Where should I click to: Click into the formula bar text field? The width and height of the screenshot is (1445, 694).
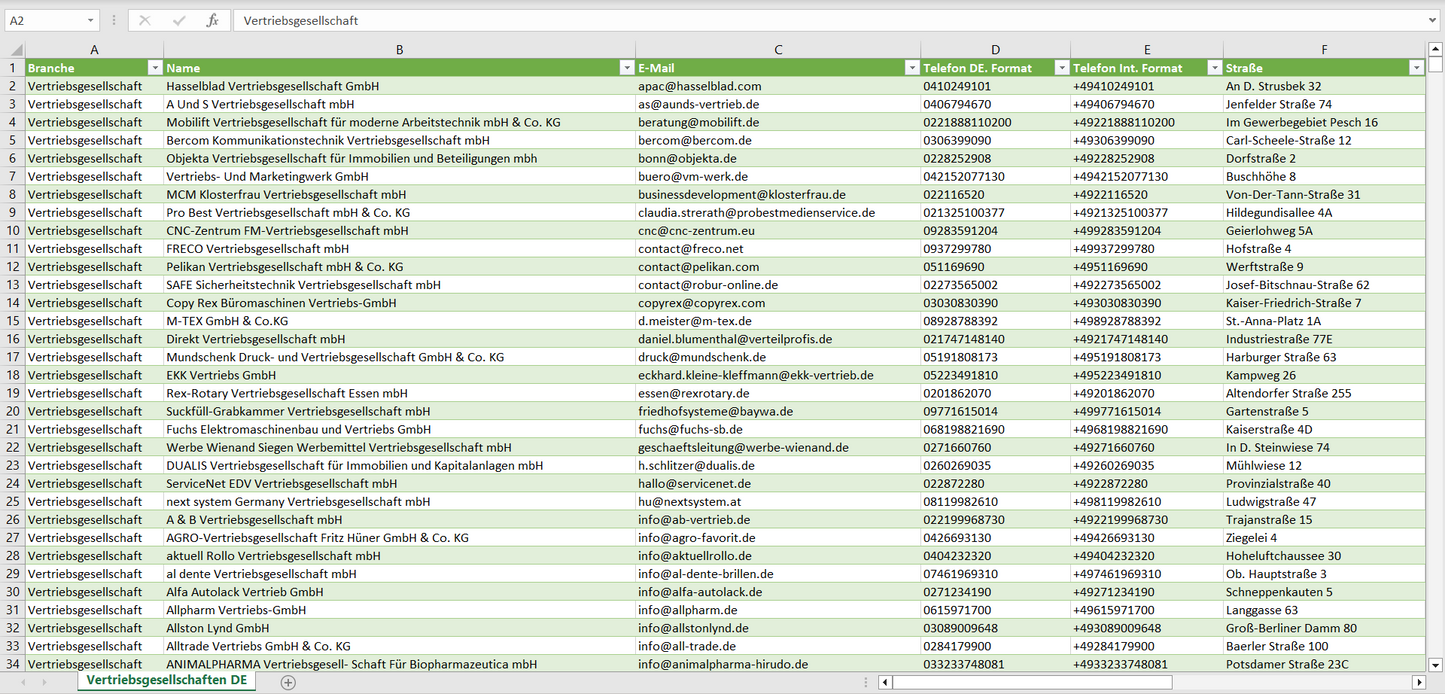click(x=800, y=20)
